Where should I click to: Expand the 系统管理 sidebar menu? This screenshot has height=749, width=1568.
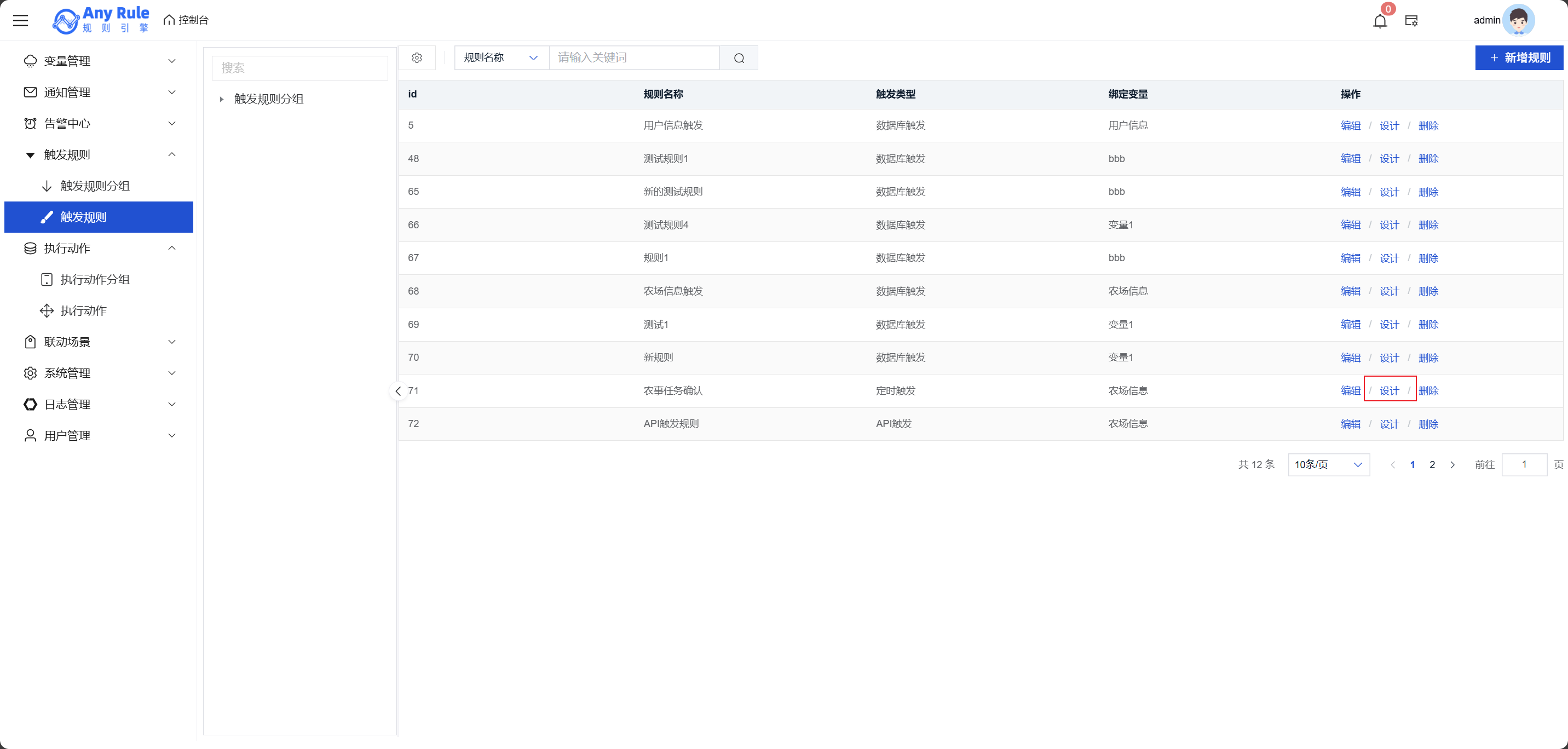(x=99, y=373)
